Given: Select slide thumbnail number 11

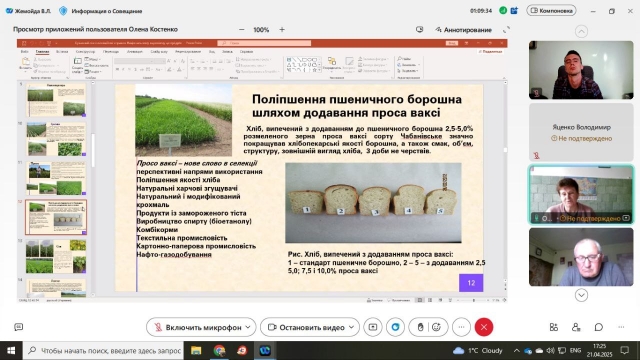Looking at the screenshot, I should 56,178.
